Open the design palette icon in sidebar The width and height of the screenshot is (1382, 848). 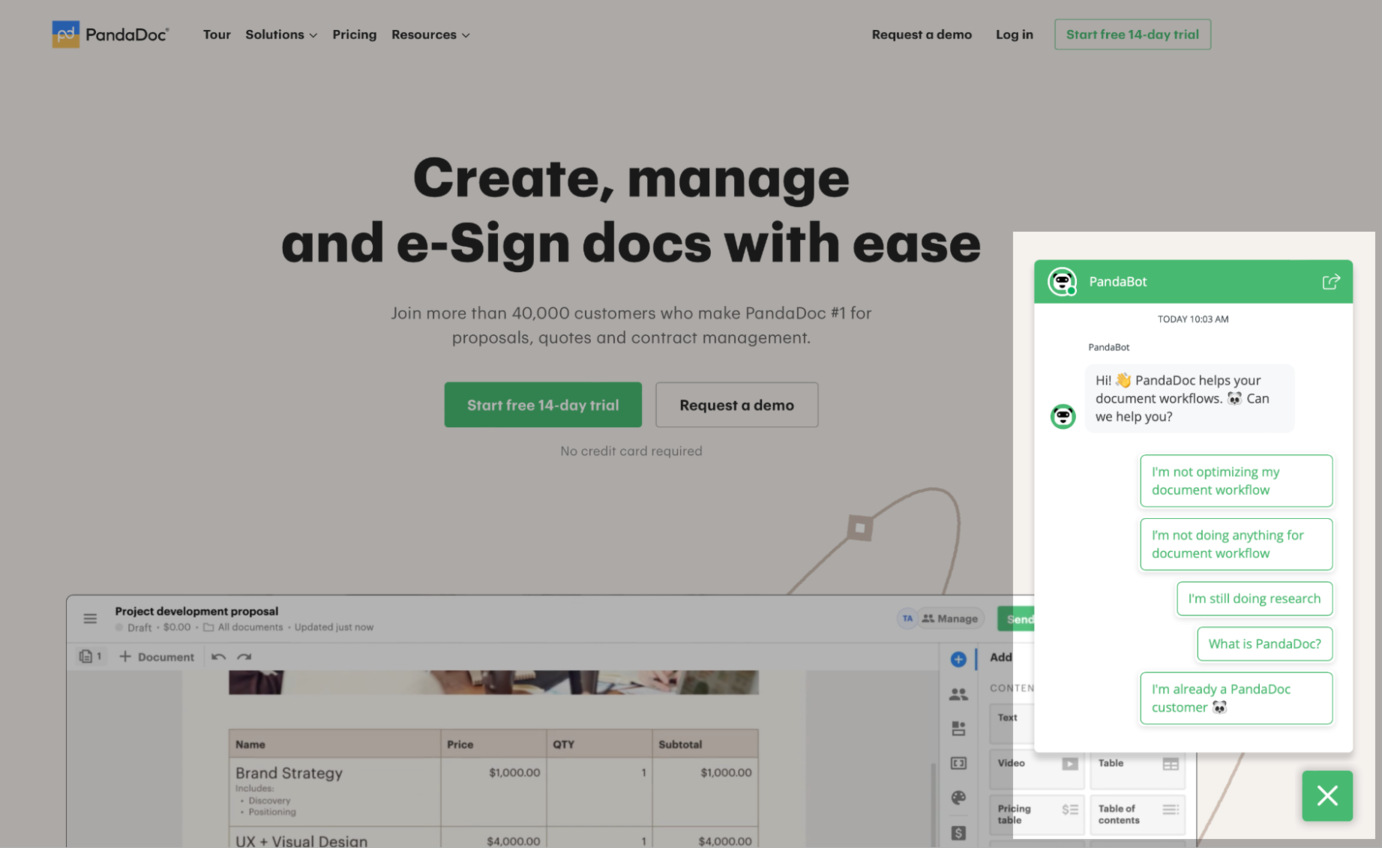958,798
